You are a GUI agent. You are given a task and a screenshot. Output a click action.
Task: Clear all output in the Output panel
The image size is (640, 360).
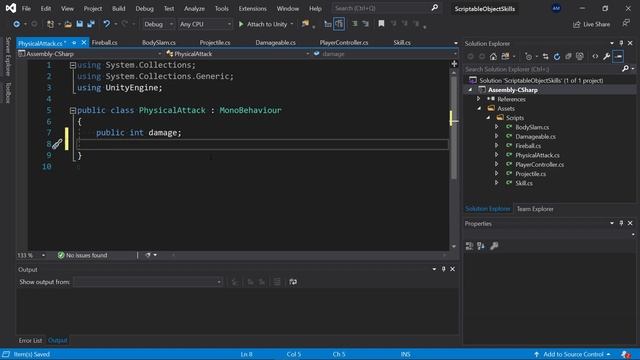(x=277, y=282)
